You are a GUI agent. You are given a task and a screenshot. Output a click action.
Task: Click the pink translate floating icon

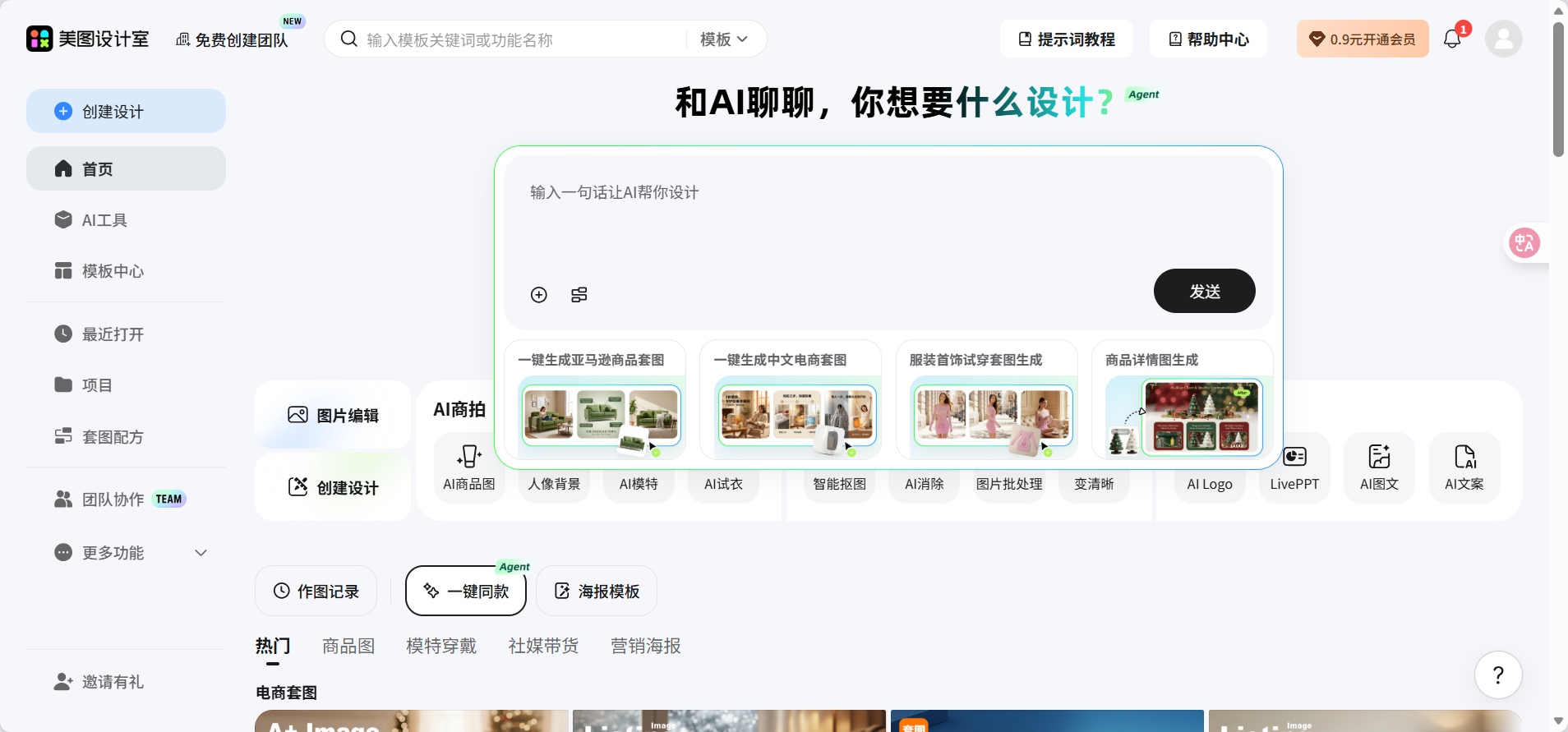tap(1524, 242)
